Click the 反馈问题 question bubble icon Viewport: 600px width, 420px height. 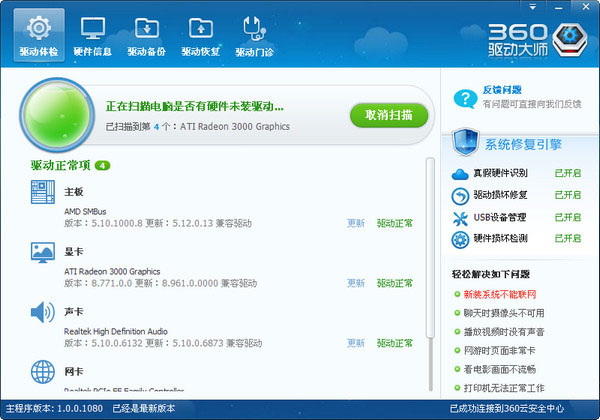[465, 99]
